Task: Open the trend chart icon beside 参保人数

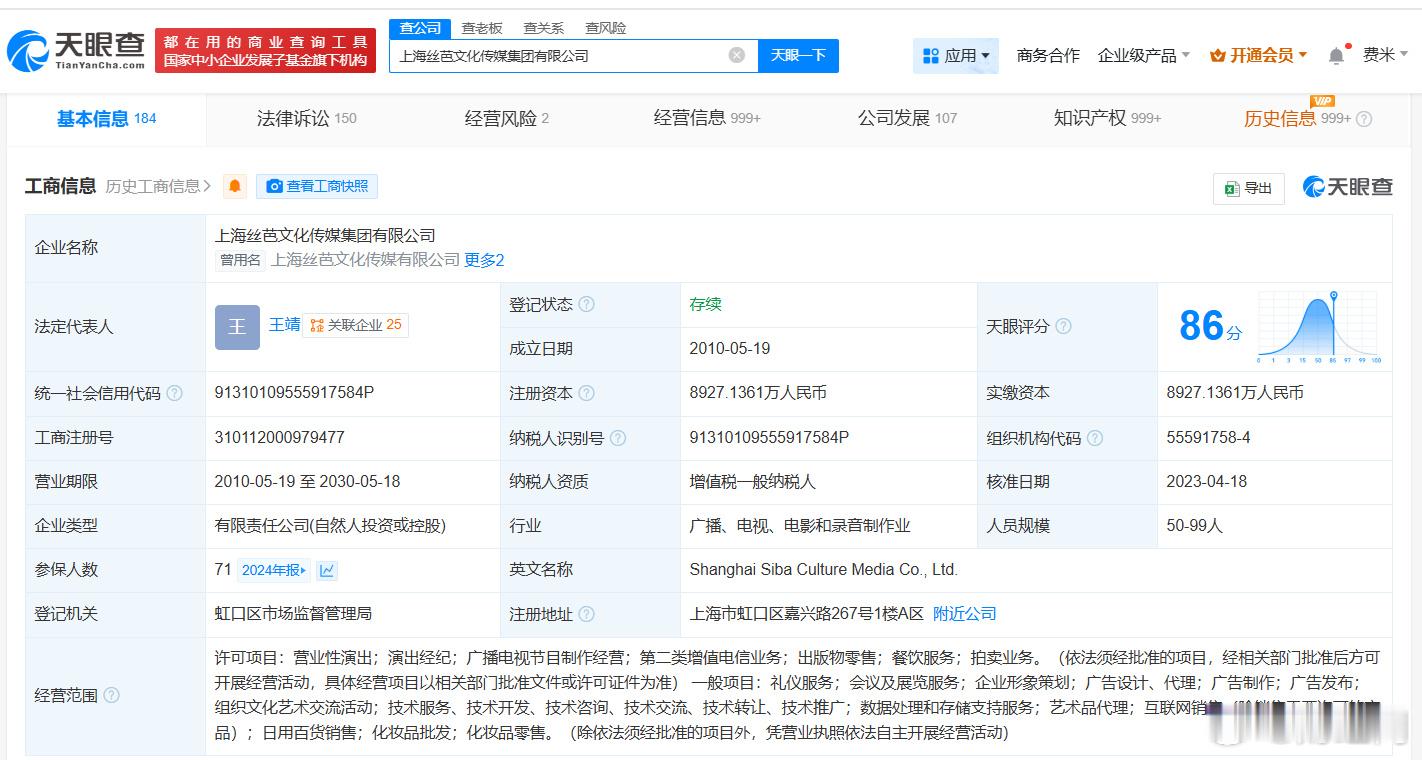Action: pos(327,570)
